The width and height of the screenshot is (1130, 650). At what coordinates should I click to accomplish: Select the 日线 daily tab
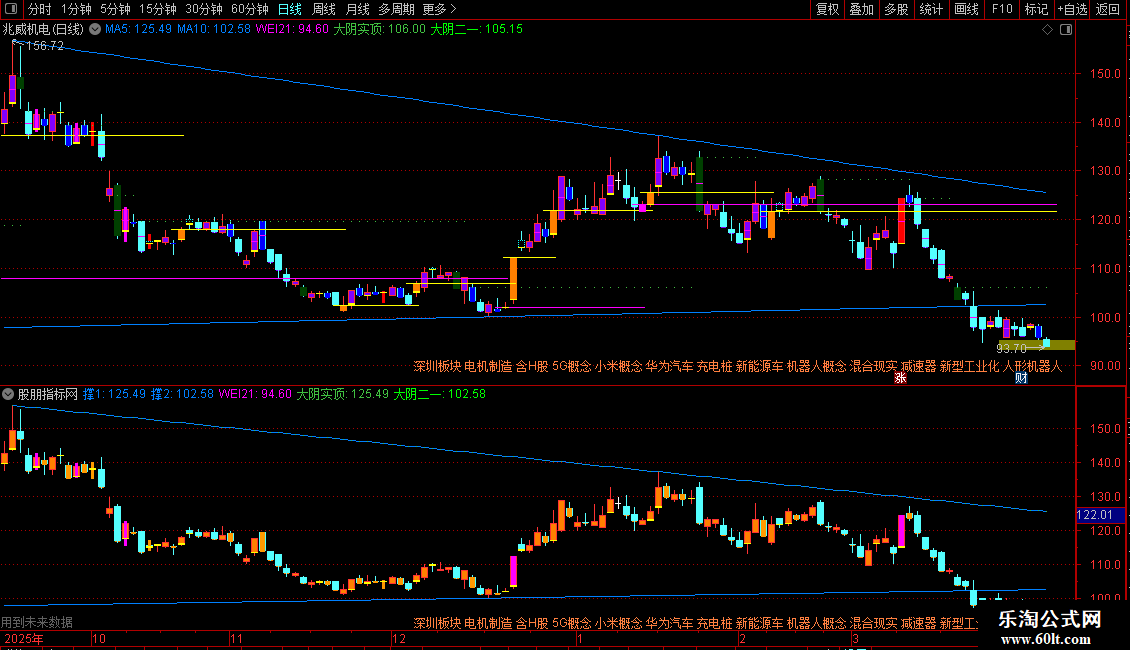(x=290, y=9)
